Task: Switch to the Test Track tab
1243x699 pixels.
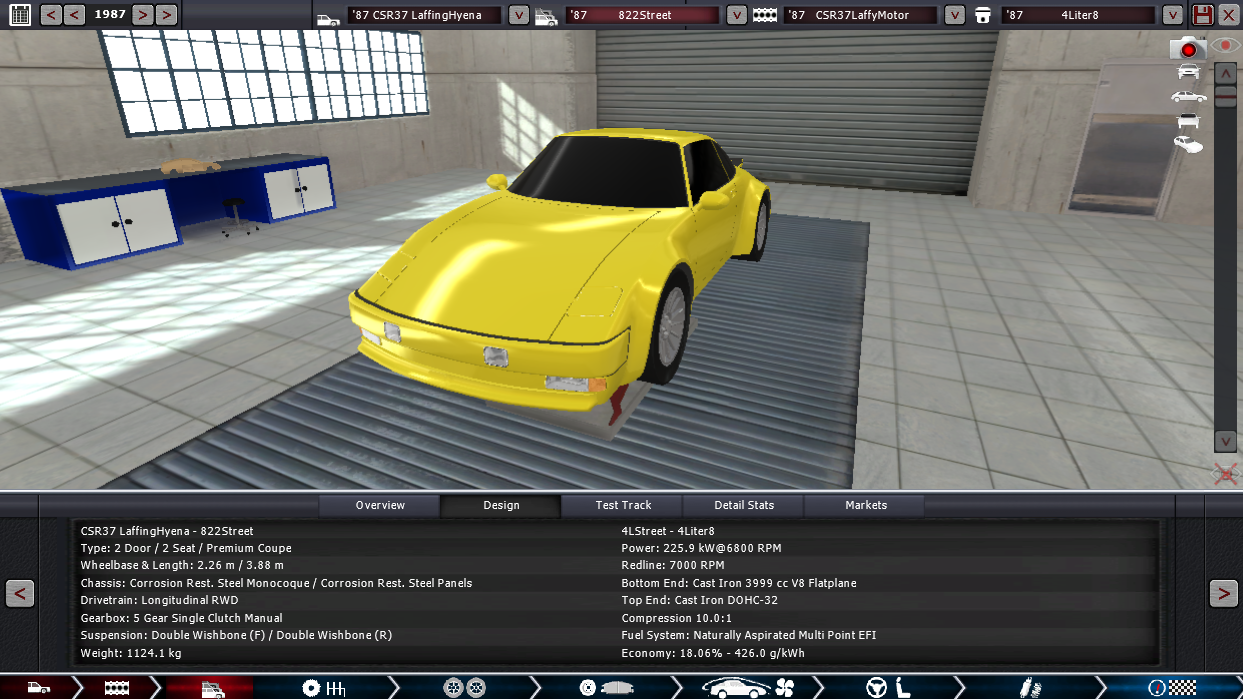Action: [x=623, y=505]
